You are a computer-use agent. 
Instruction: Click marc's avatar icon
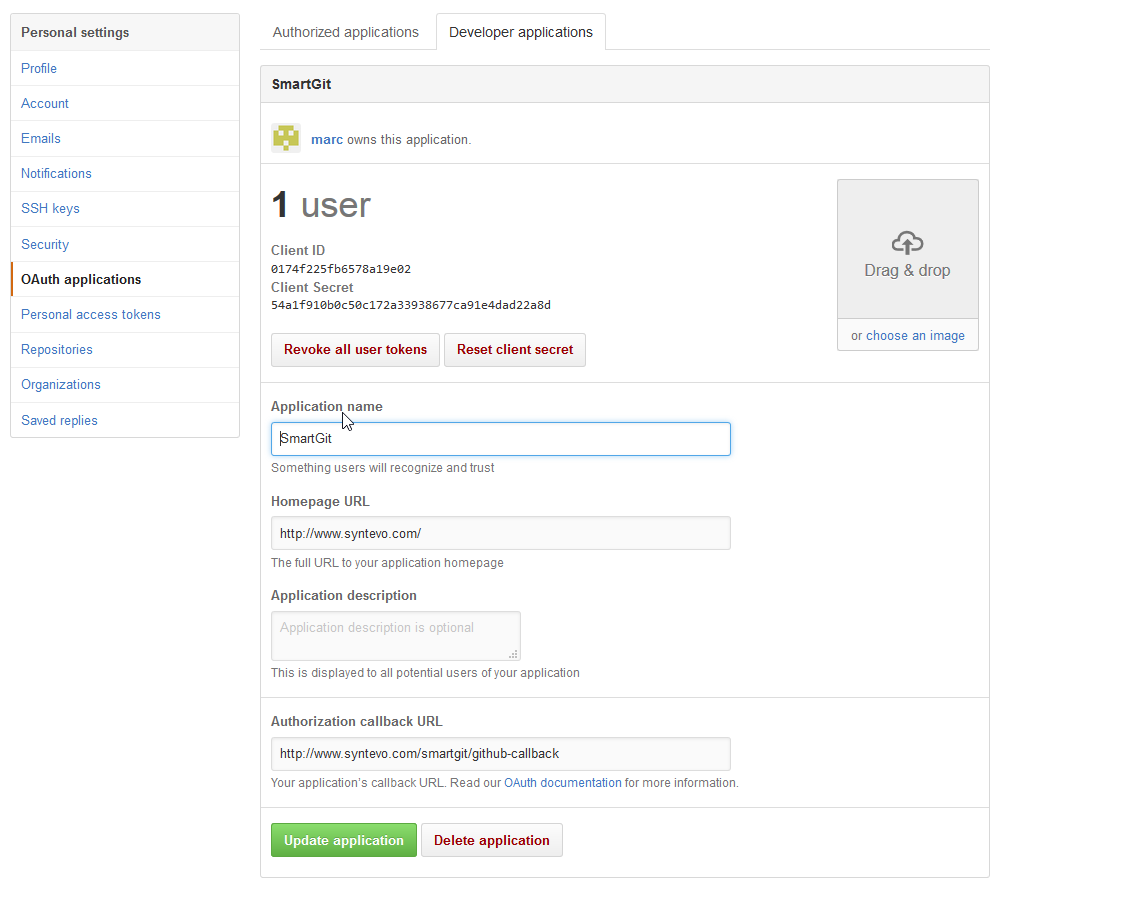click(286, 139)
